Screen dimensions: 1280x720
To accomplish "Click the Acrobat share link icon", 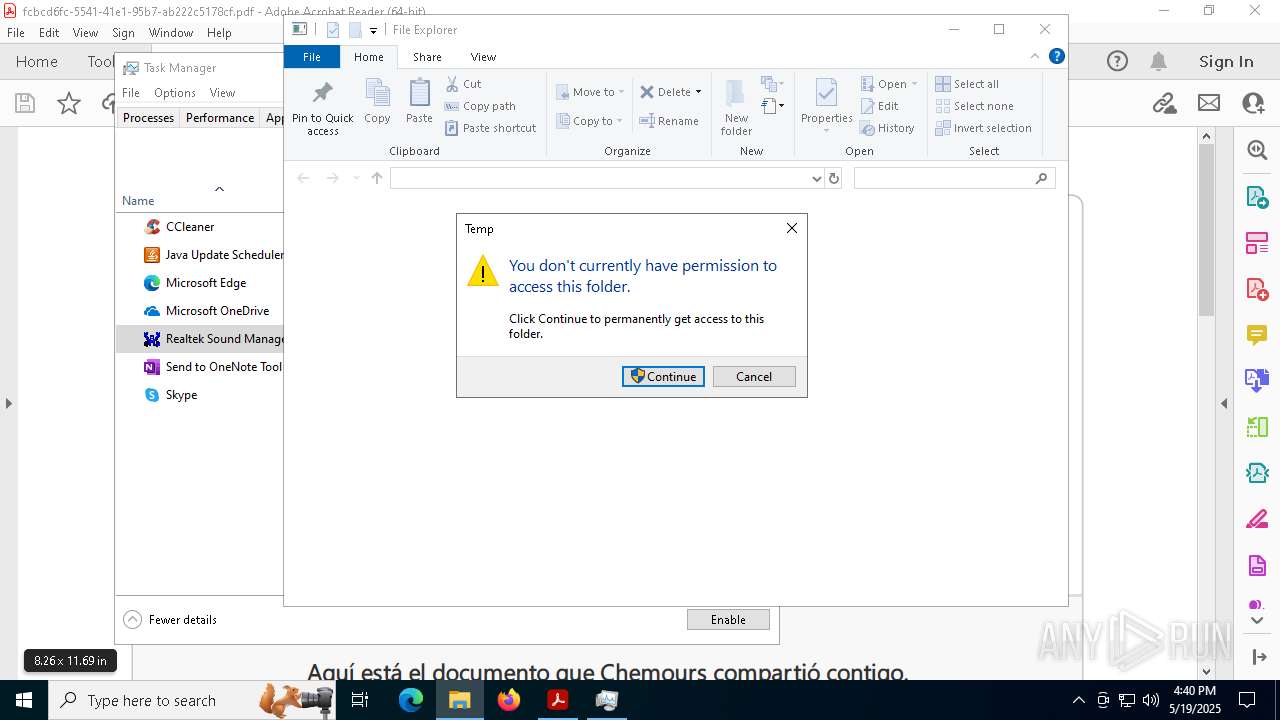I will (1163, 102).
